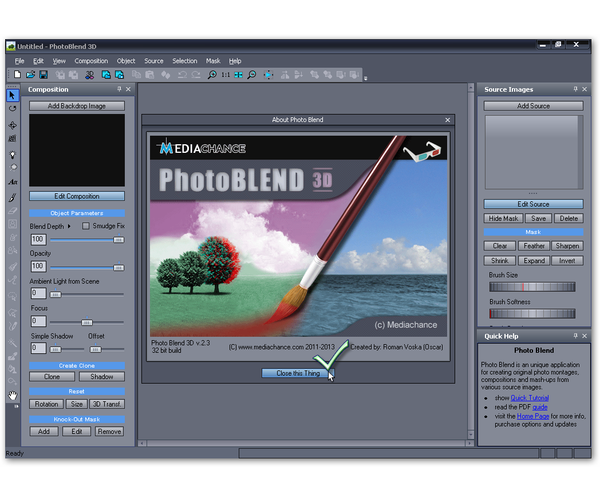Click the undo arrow icon

[x=182, y=75]
